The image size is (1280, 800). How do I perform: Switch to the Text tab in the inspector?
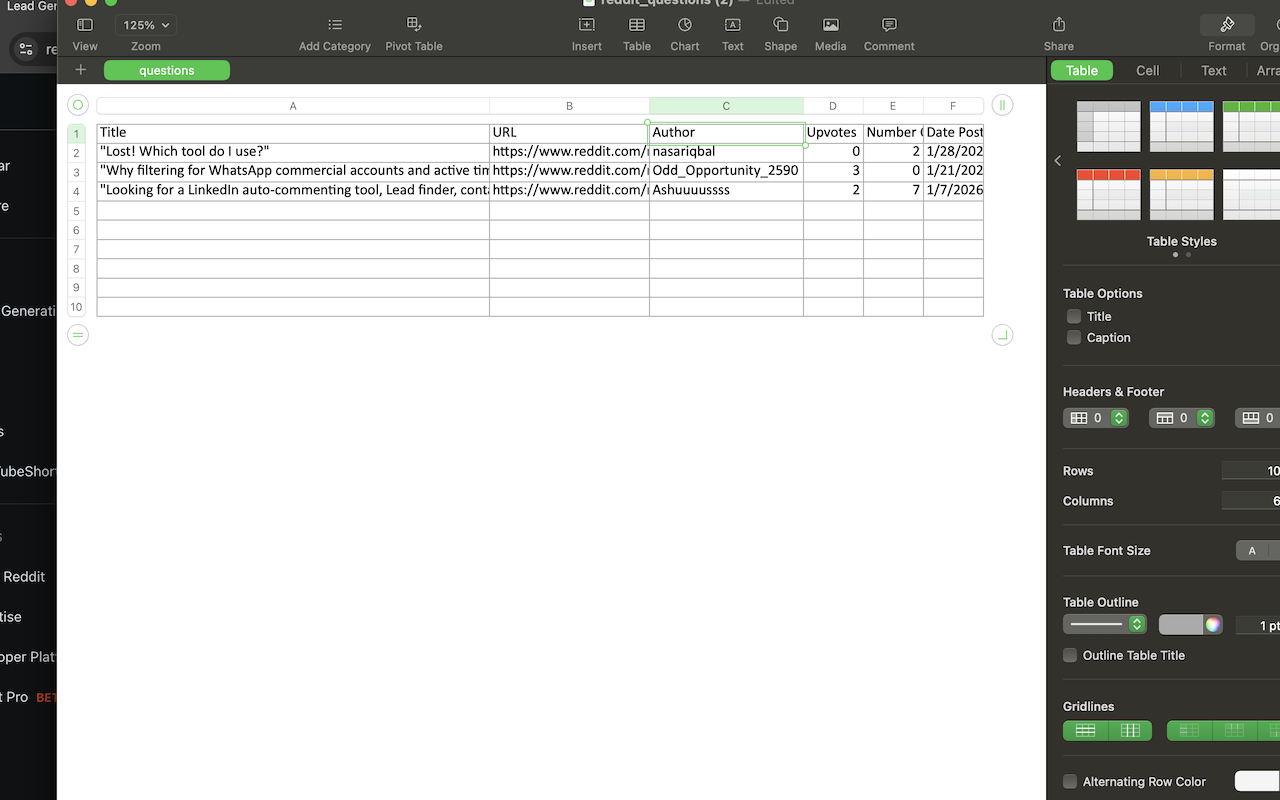point(1213,70)
